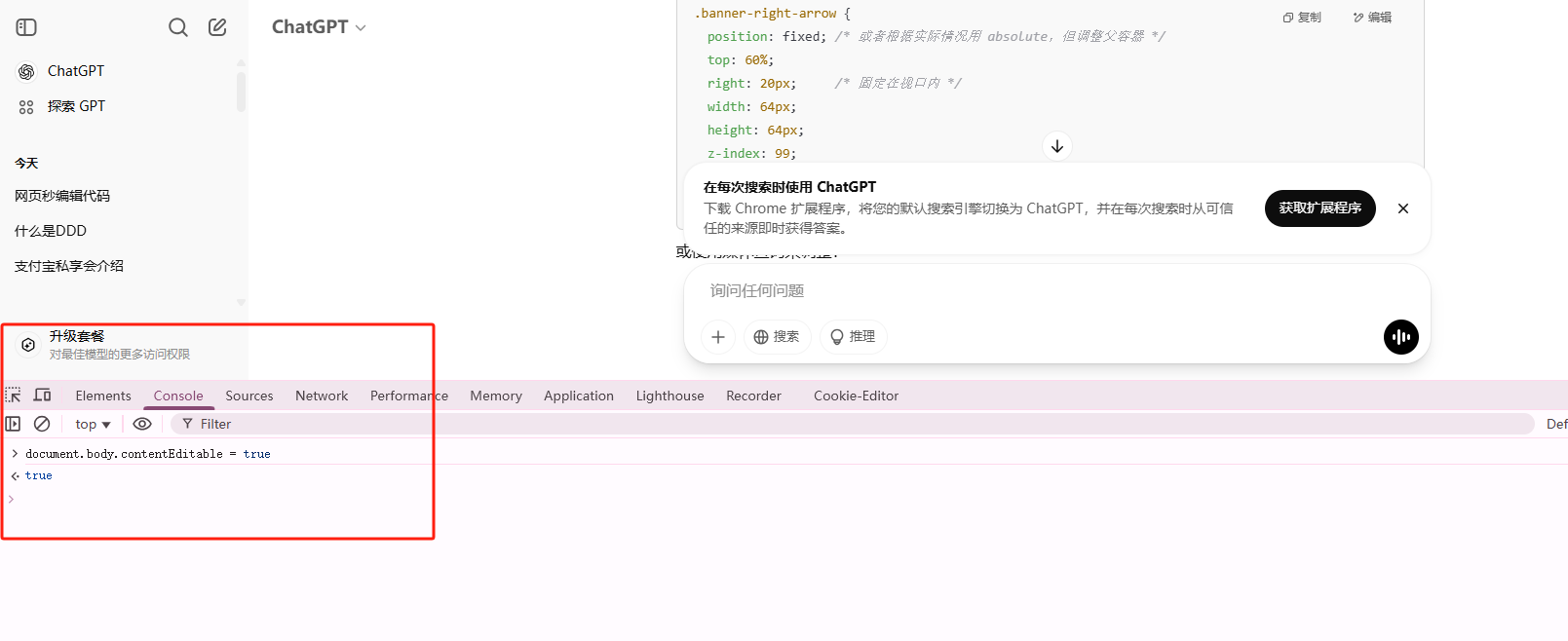Screen dimensions: 1568x641
Task: Click the filter funnel icon
Action: pos(188,424)
